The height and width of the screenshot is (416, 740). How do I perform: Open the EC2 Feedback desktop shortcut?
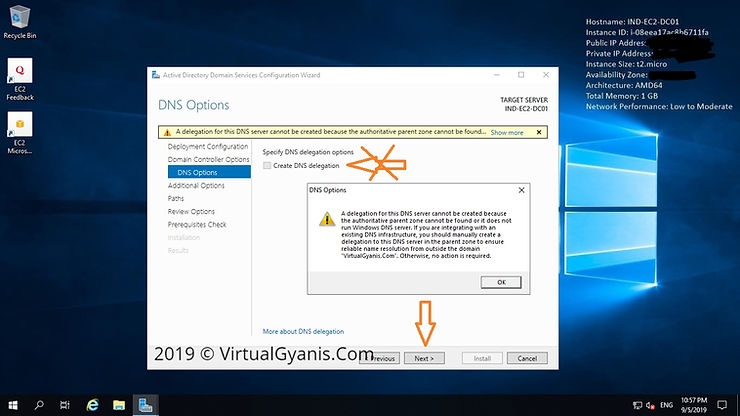click(x=20, y=72)
